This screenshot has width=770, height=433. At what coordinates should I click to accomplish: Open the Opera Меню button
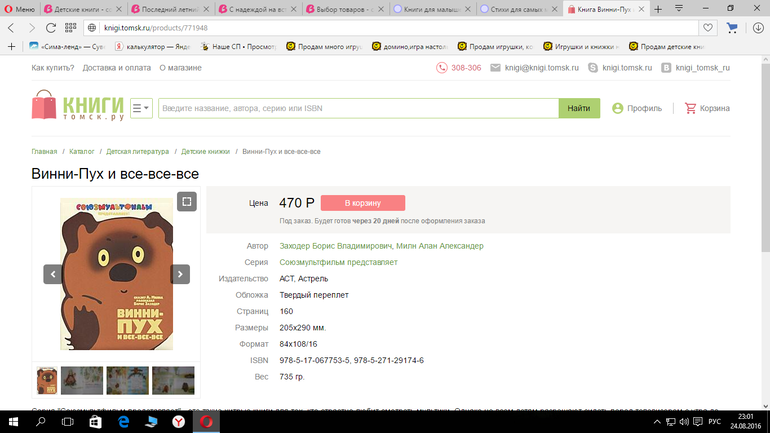click(19, 9)
